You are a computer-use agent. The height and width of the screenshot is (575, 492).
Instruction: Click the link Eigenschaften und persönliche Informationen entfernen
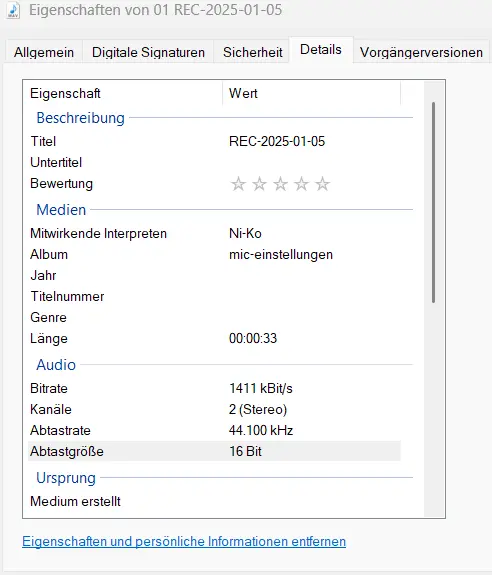(x=184, y=541)
